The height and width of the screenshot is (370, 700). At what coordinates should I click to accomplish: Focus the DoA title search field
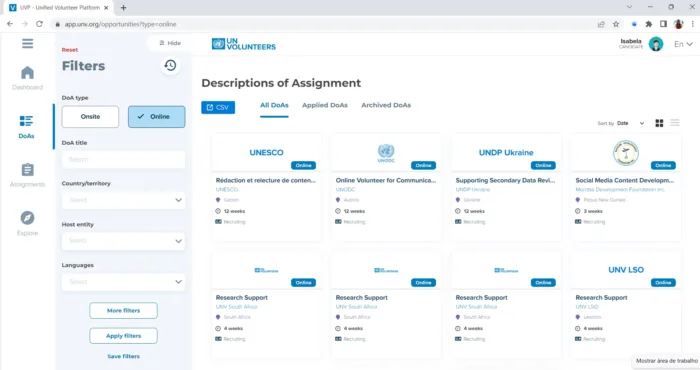123,159
